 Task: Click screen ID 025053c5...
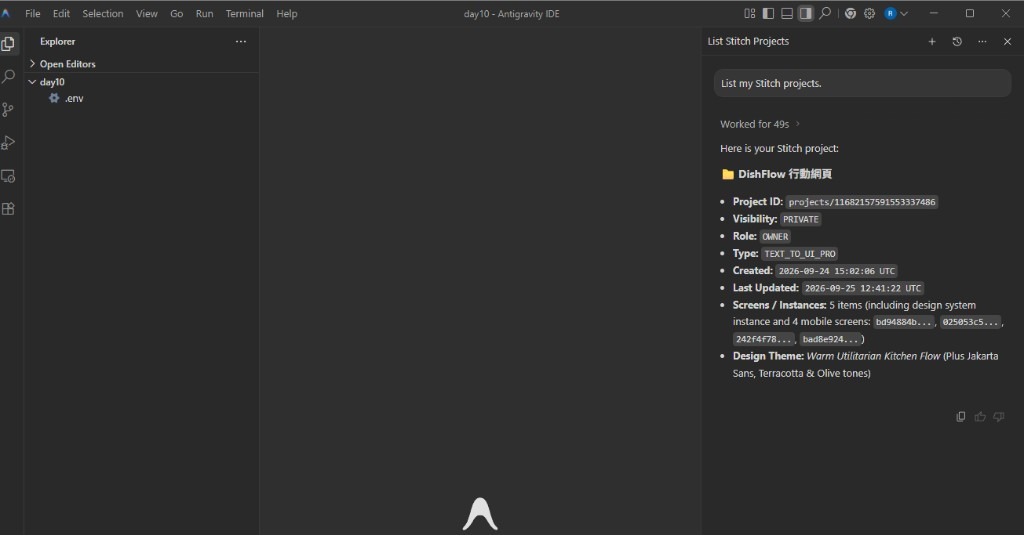pos(970,322)
